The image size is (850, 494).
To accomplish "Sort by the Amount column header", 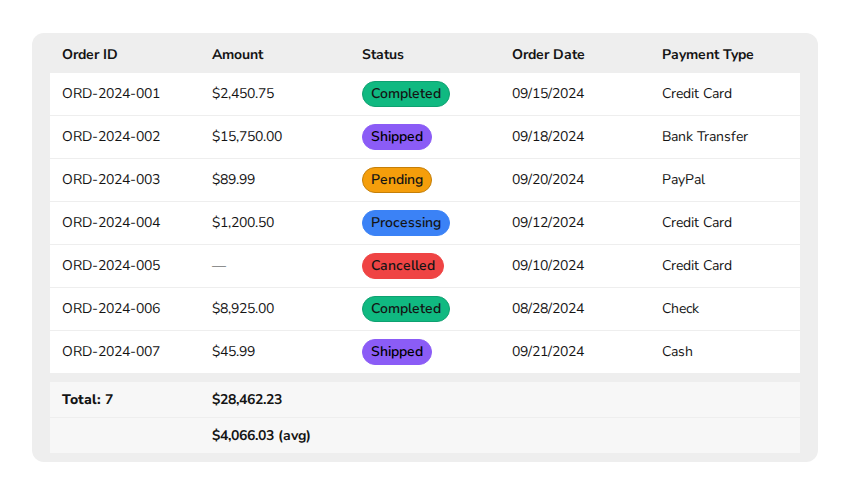I will pyautogui.click(x=238, y=54).
